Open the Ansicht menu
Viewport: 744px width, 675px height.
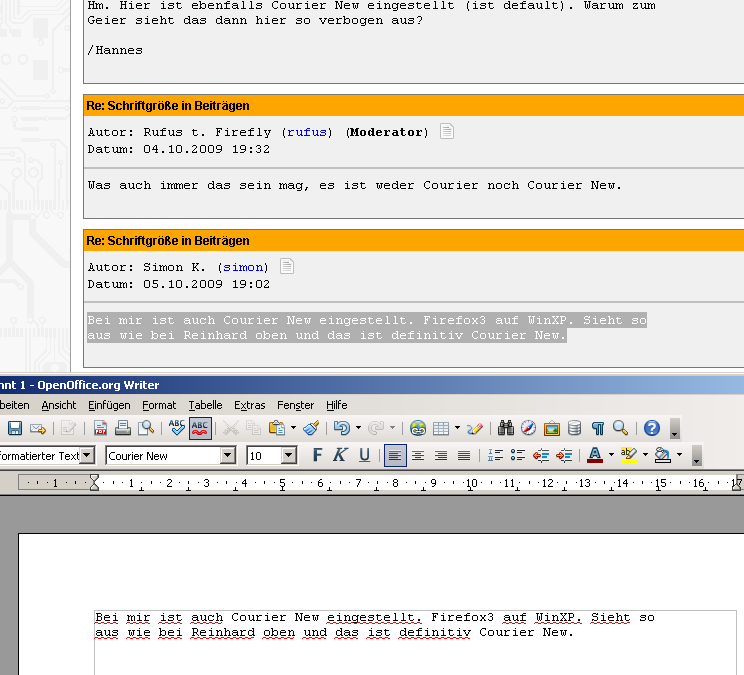tap(59, 405)
